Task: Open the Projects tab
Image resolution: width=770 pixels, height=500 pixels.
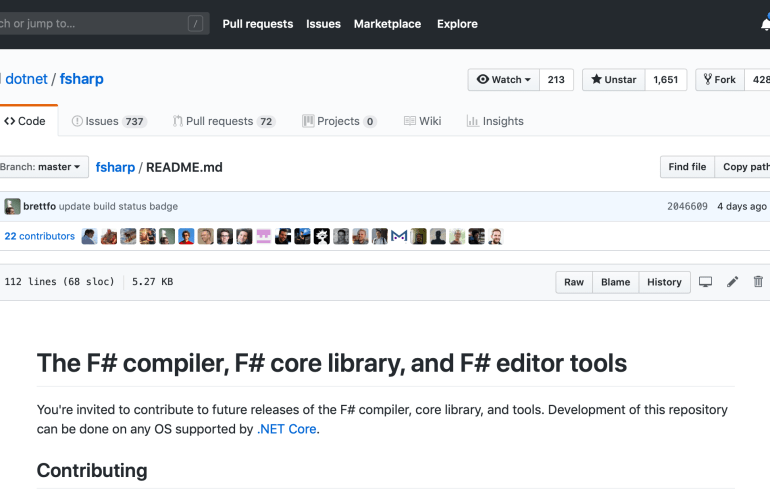Action: point(339,121)
